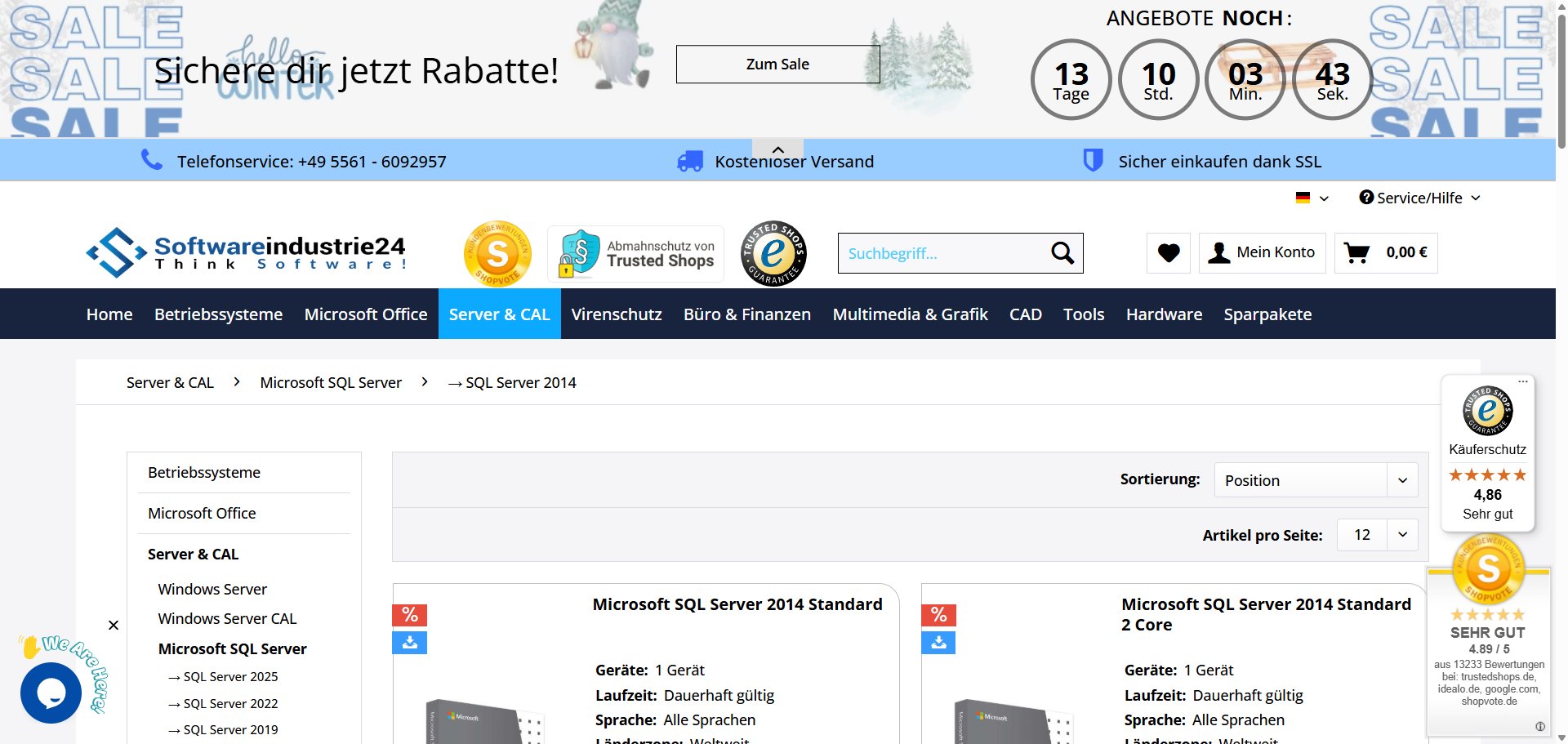Viewport: 1568px width, 744px height.
Task: Open the Artikel pro Seite dropdown
Action: (1377, 535)
